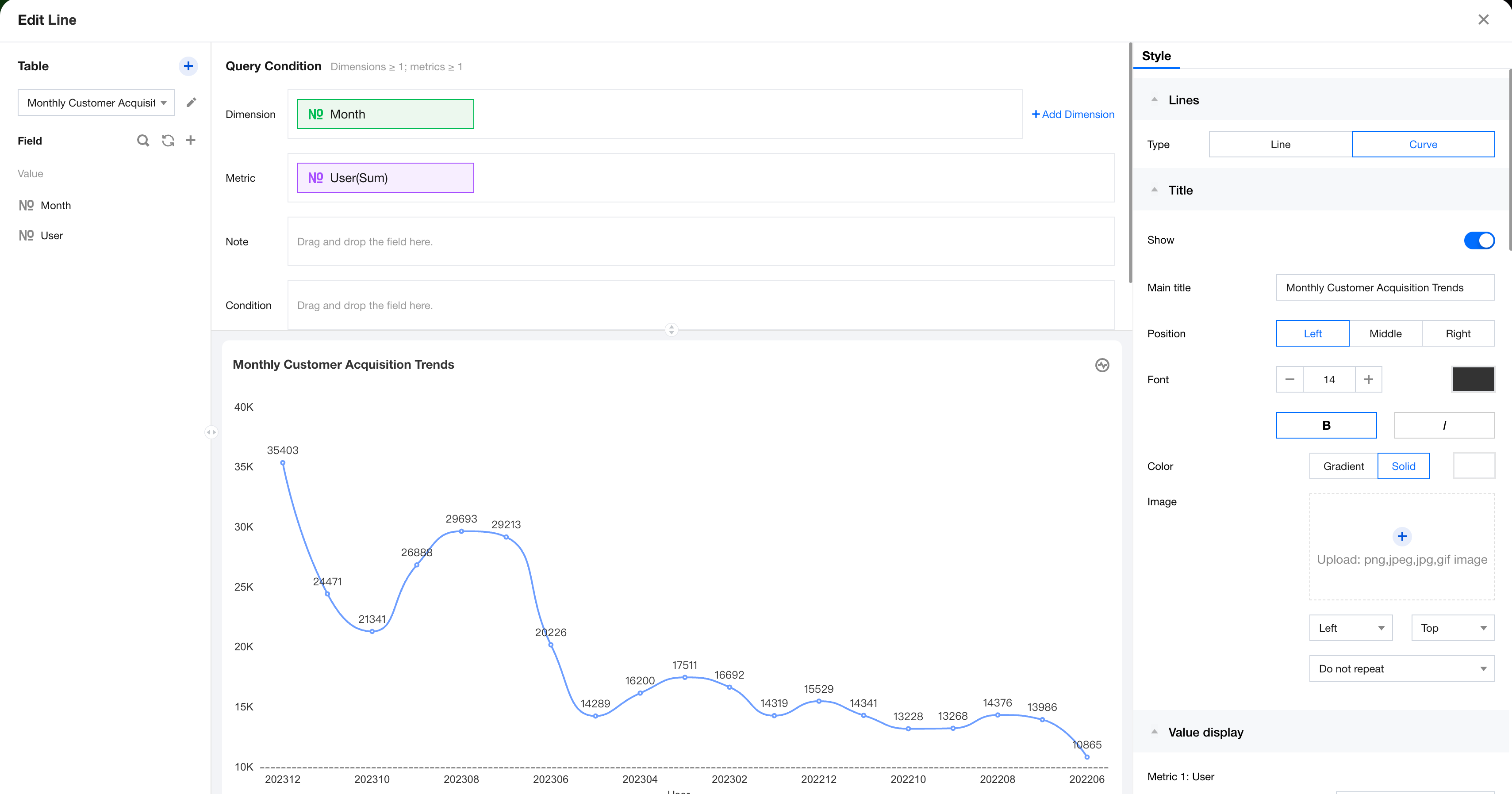Screen dimensions: 1512x794
Task: Click the field search magnifier icon
Action: [142, 141]
